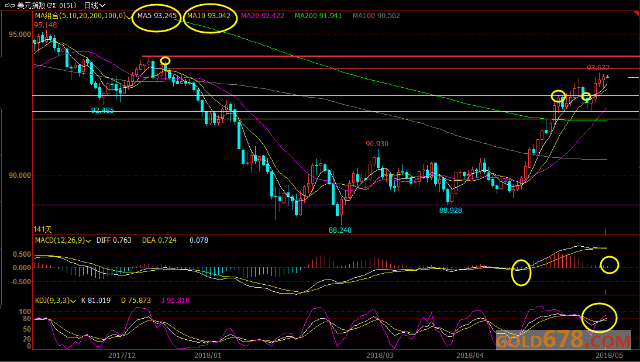Click the MA5 93.245 value
The image size is (640, 362).
tap(157, 16)
